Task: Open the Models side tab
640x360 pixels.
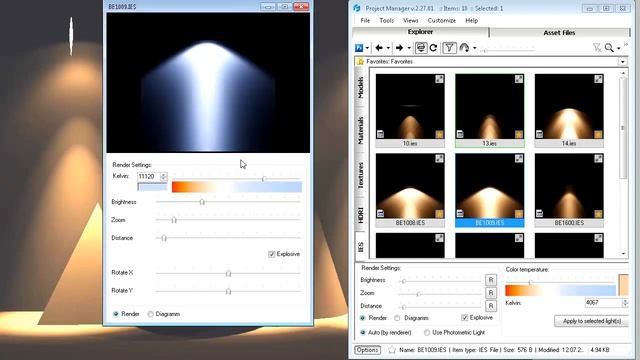Action: click(x=360, y=88)
